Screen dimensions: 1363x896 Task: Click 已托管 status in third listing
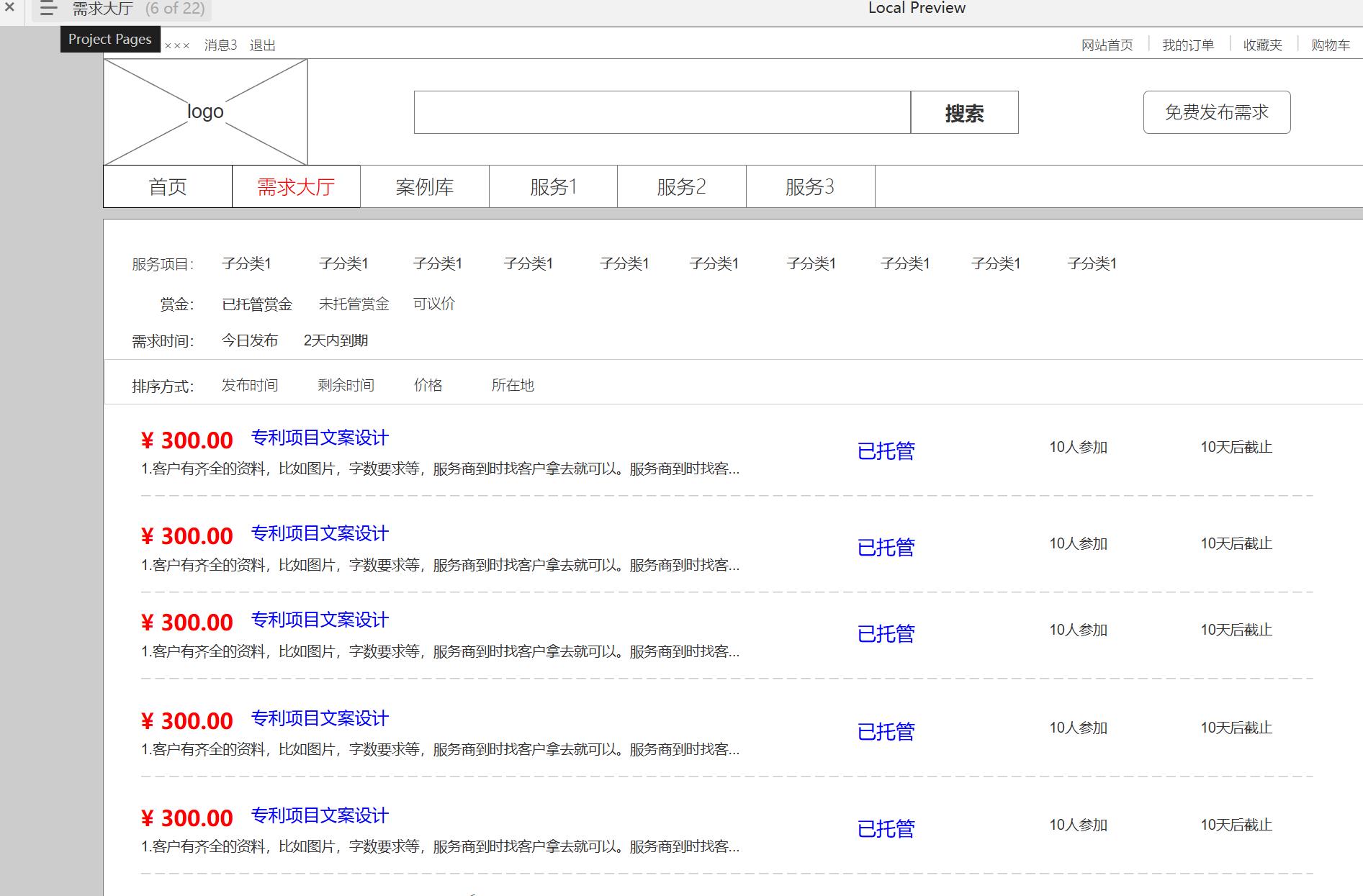click(x=886, y=634)
